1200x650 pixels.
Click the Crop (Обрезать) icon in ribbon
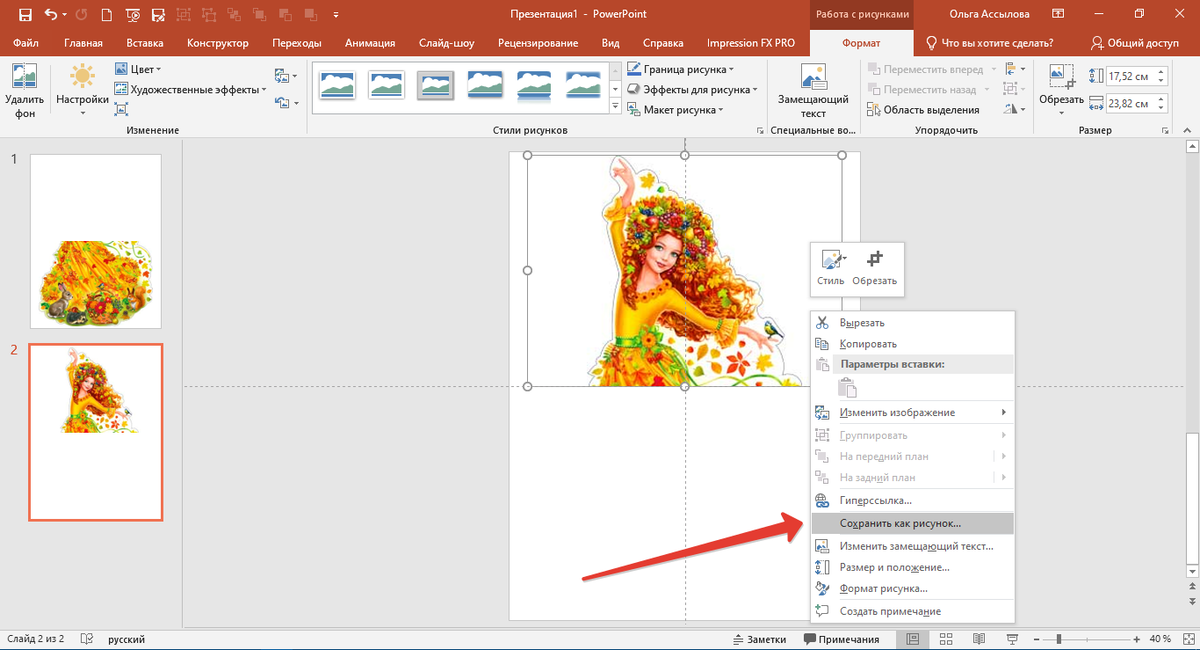[x=1061, y=78]
